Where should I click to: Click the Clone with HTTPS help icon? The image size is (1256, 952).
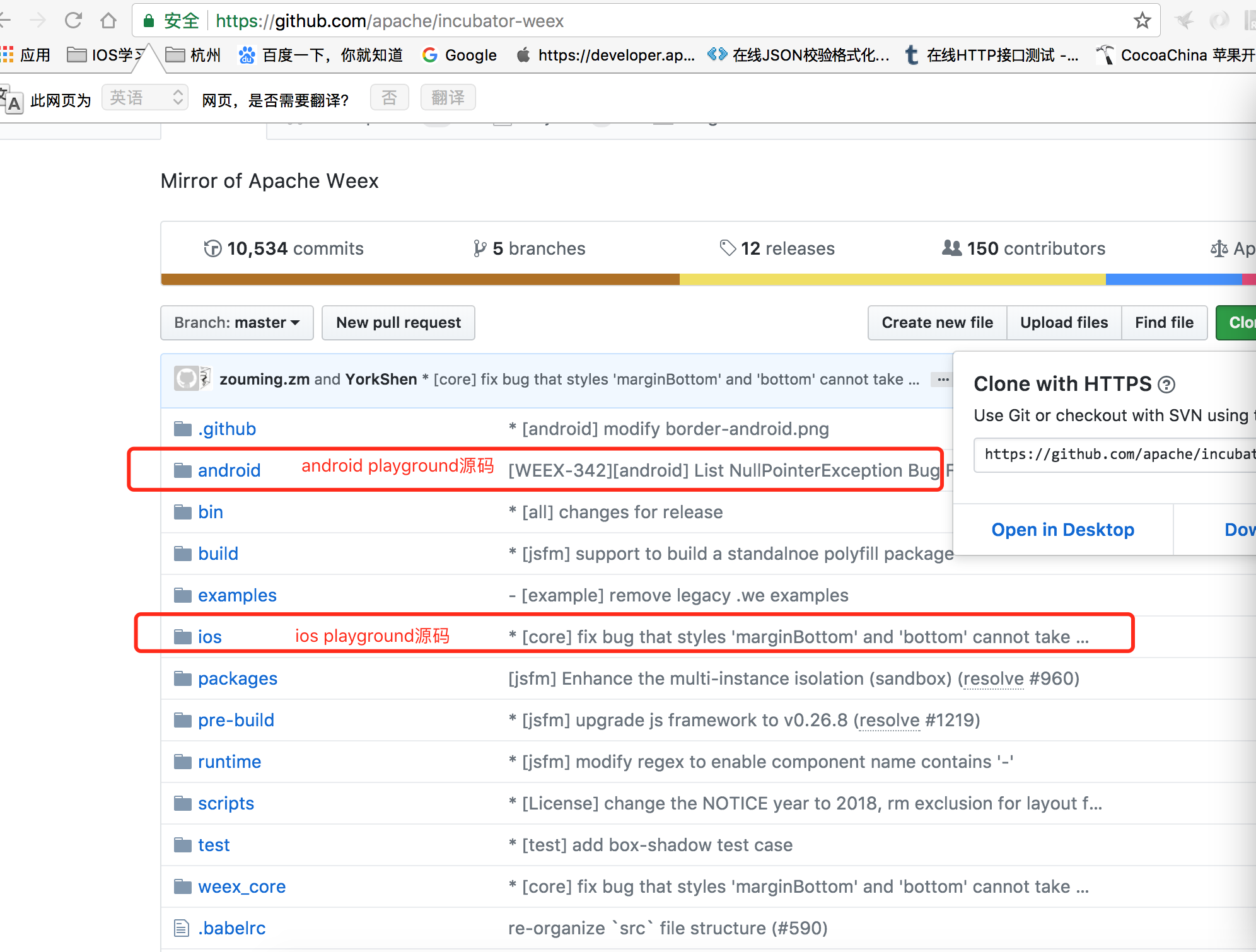click(x=1166, y=384)
